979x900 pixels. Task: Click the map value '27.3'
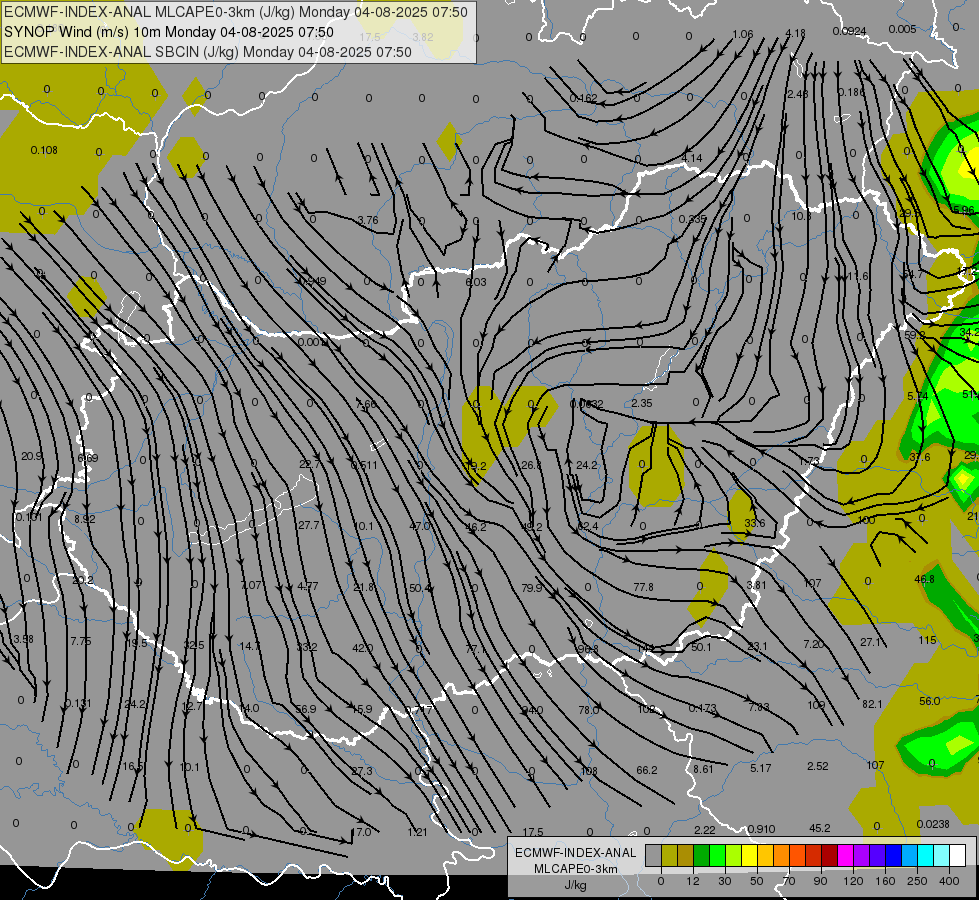pos(362,771)
